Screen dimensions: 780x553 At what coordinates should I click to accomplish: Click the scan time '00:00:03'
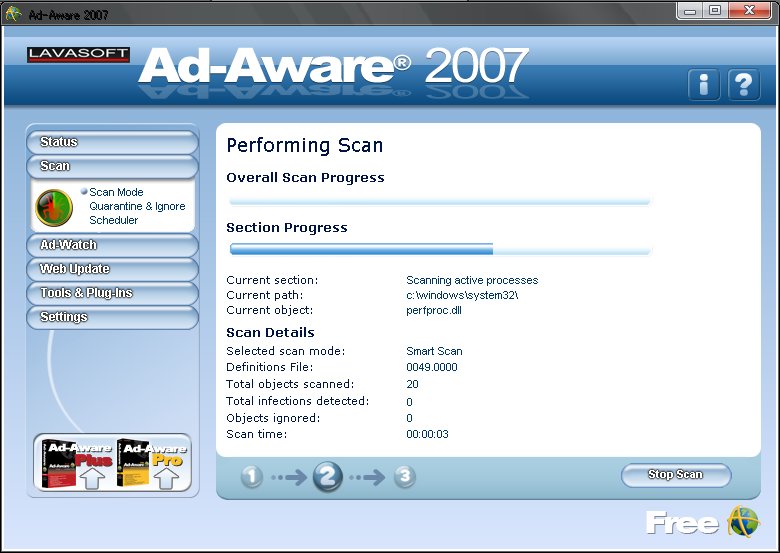(x=427, y=434)
